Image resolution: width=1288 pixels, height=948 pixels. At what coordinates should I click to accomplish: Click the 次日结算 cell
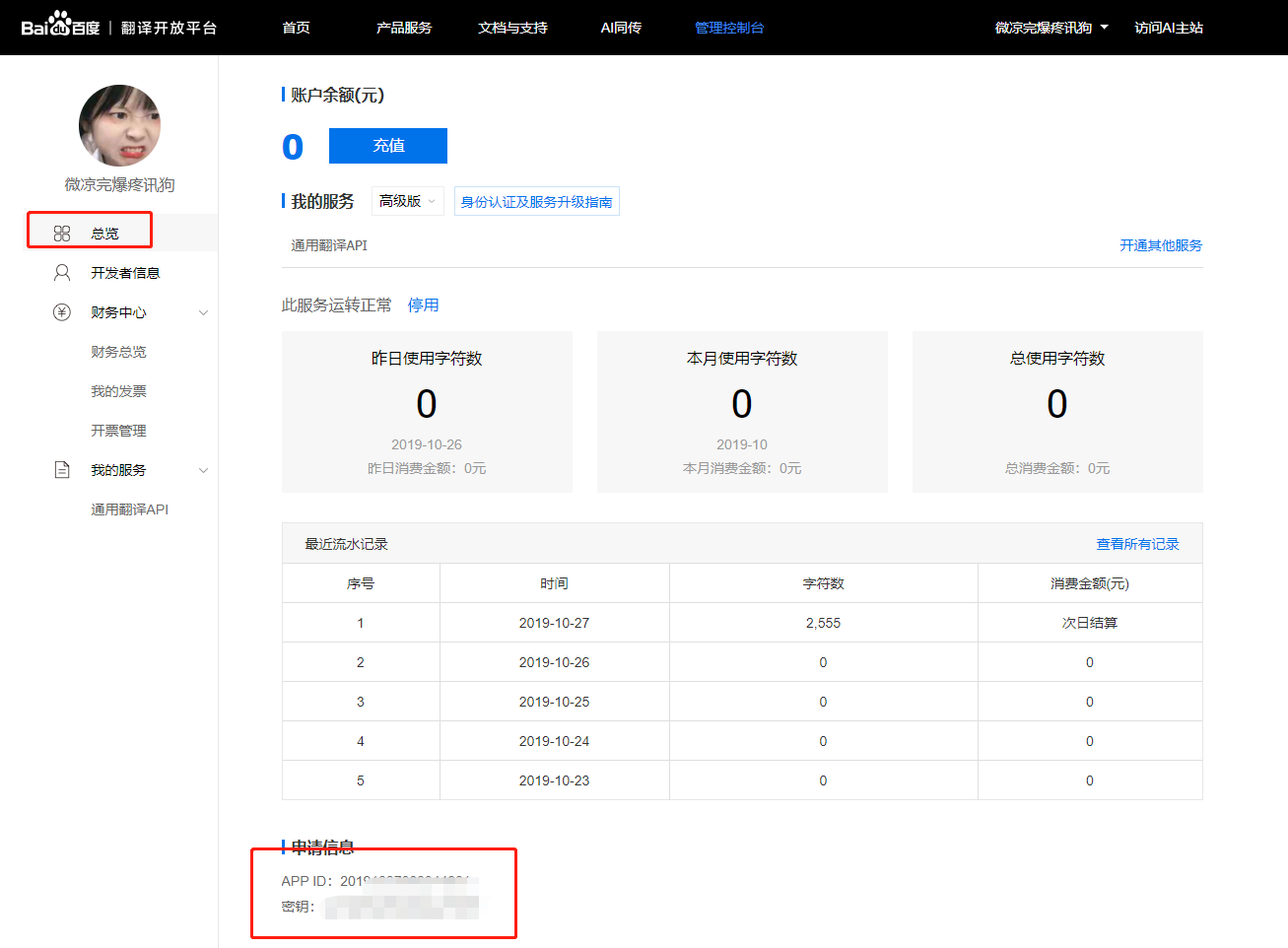(x=1090, y=623)
